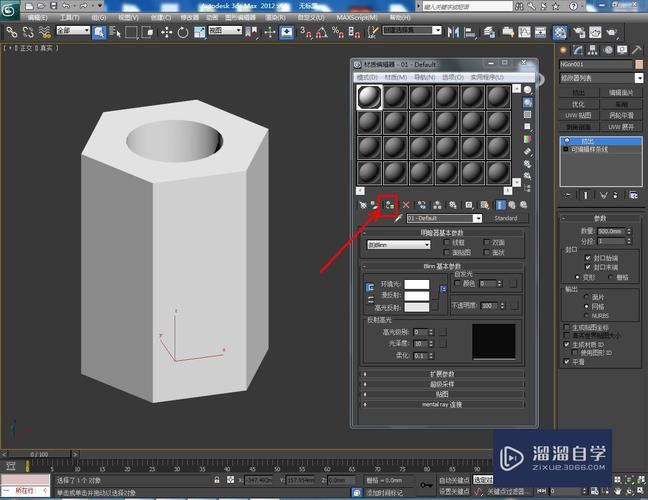Screen dimensions: 648x500
Task: Click the Unlink Selection tool
Action: click(x=28, y=32)
